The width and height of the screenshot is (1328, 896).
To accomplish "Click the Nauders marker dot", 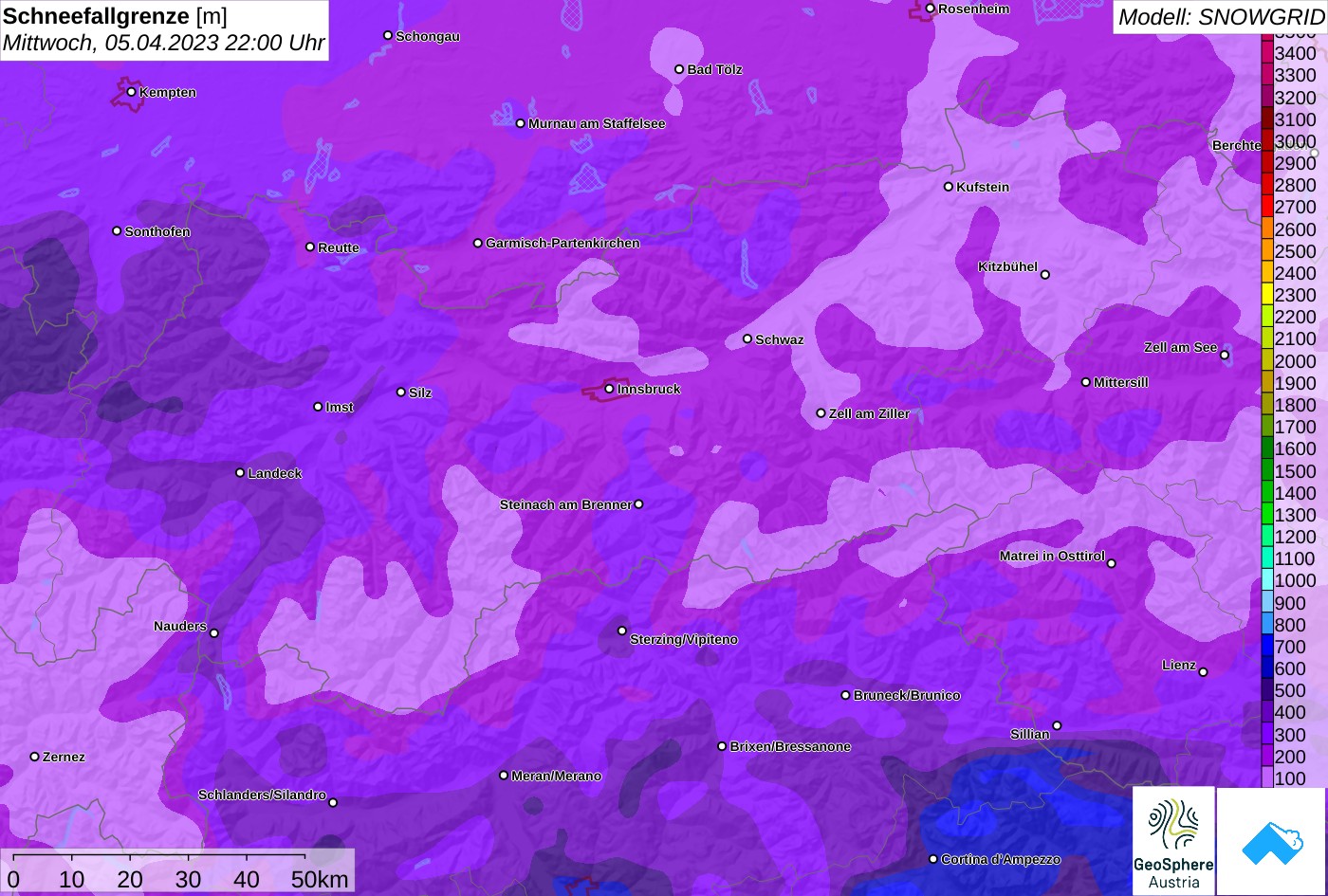I will tap(213, 633).
